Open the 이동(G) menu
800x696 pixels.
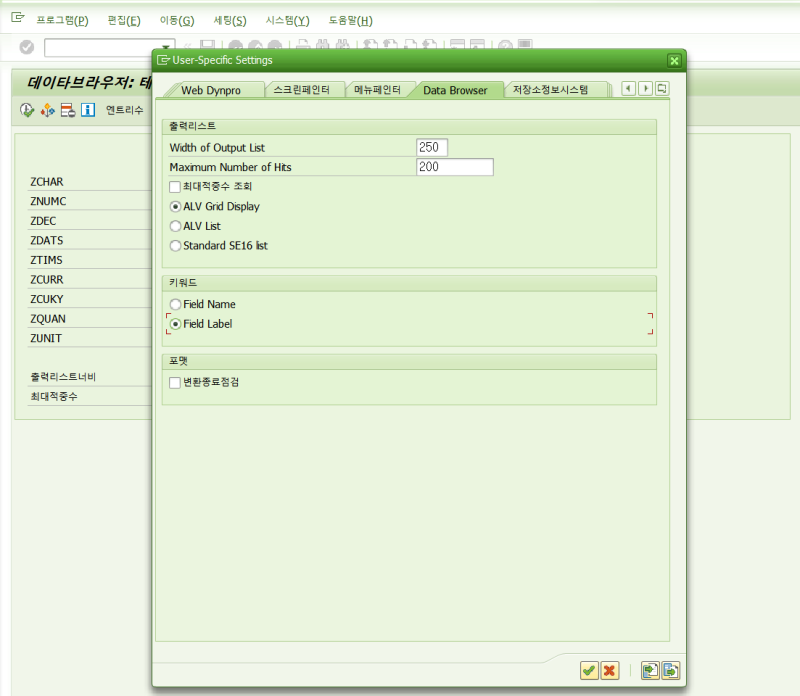[x=177, y=20]
